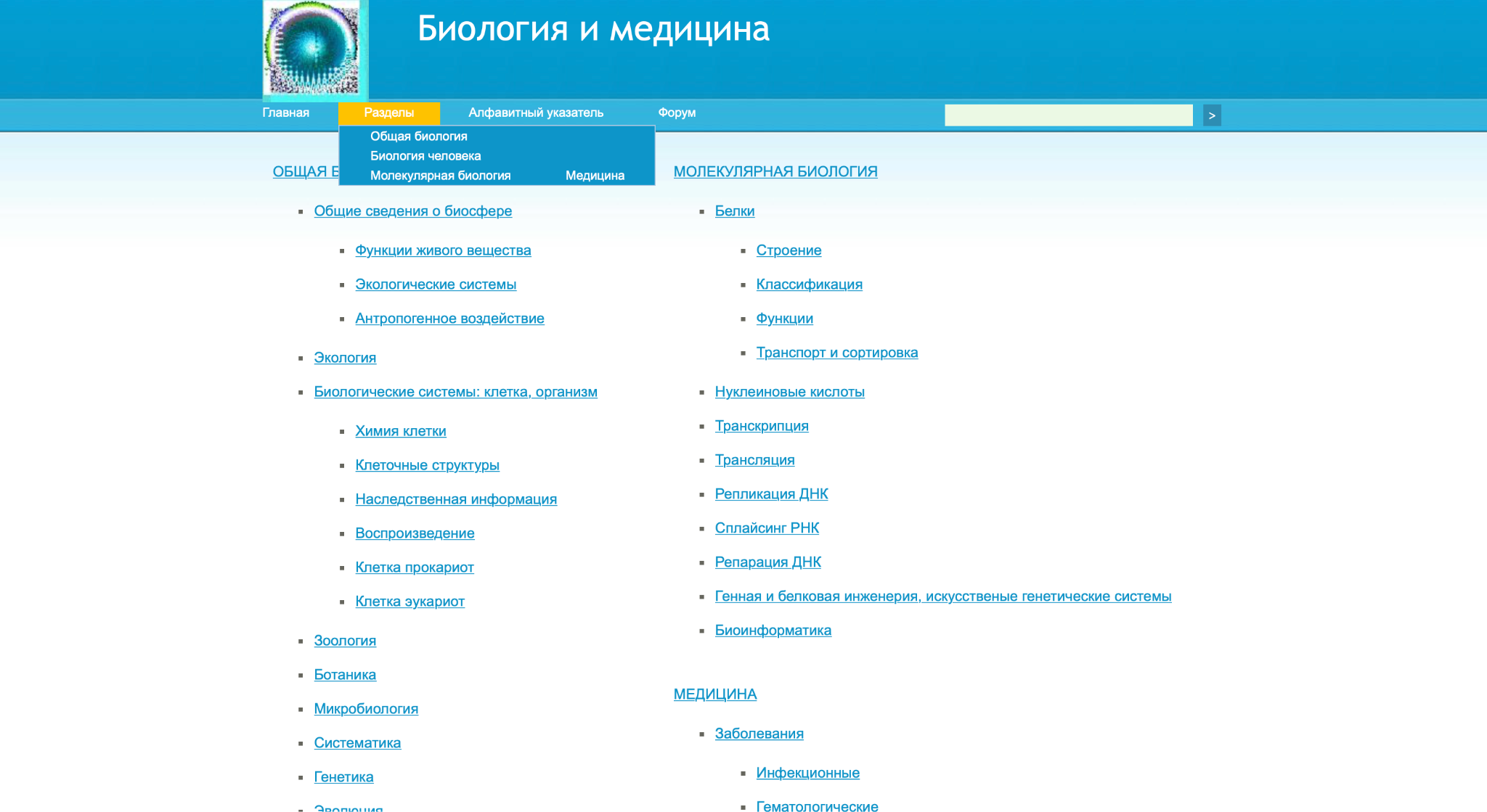
Task: Open Клетка эукариот link
Action: click(x=410, y=602)
